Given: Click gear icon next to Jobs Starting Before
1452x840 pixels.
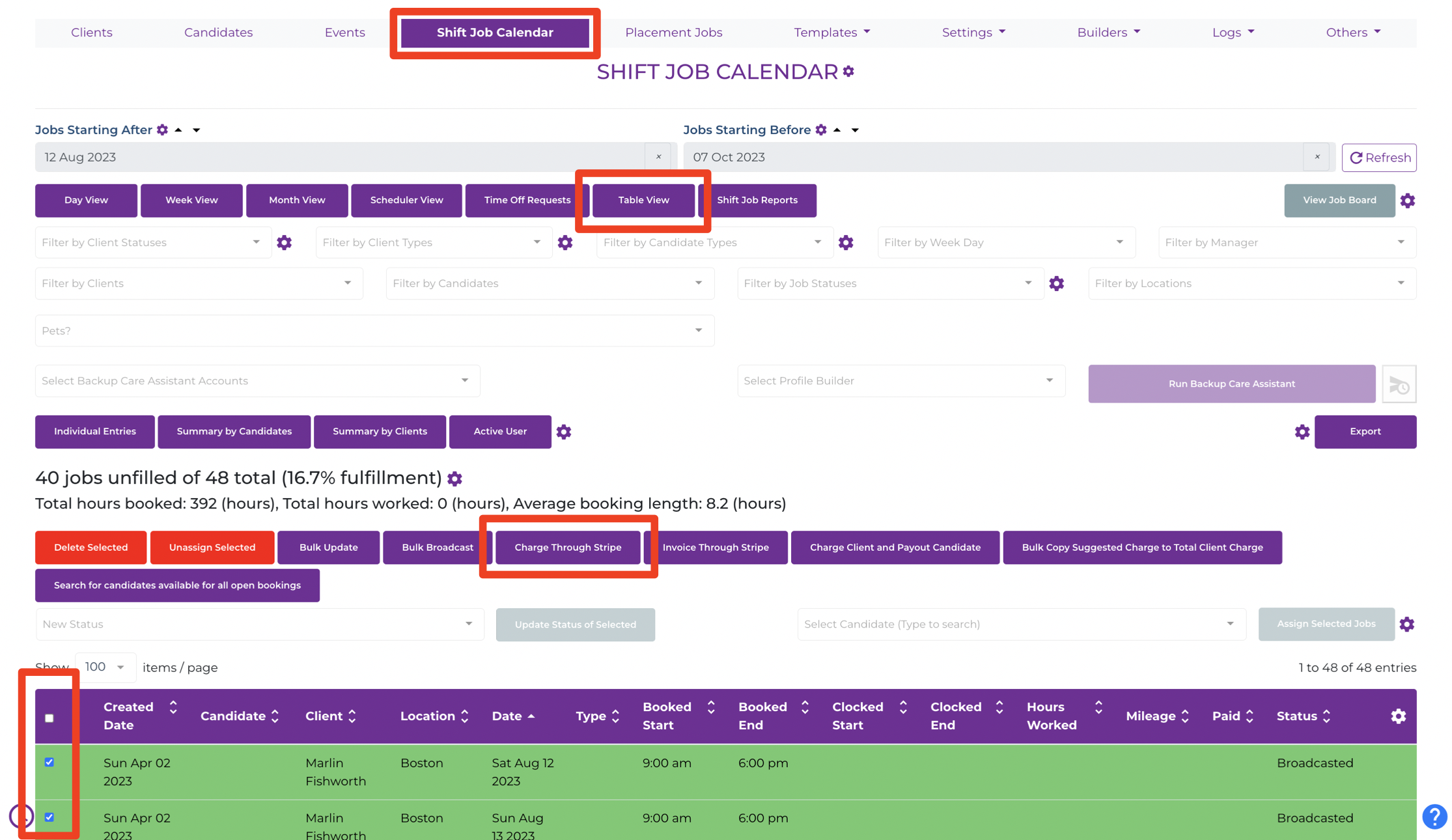Looking at the screenshot, I should [821, 130].
